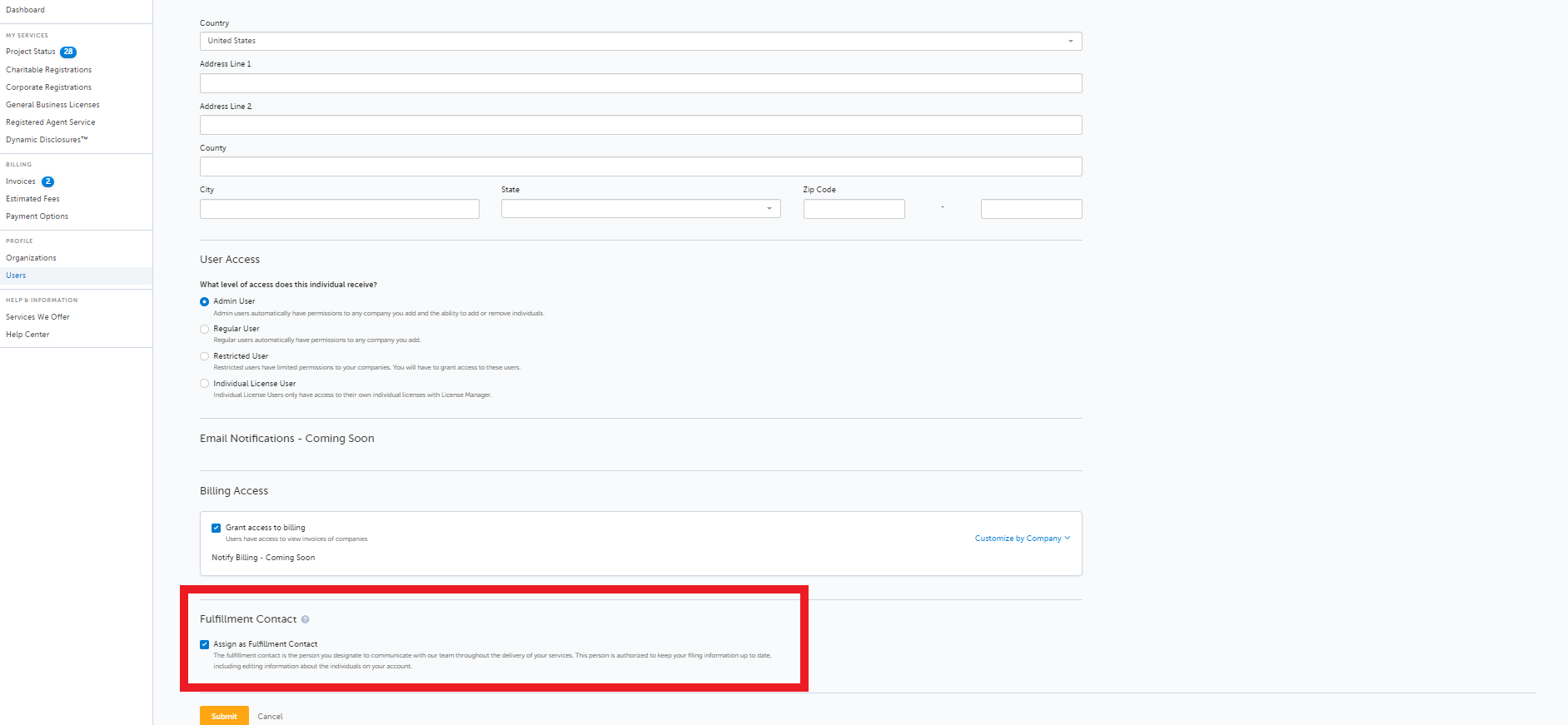Focus the City input field
1568x725 pixels.
click(340, 209)
